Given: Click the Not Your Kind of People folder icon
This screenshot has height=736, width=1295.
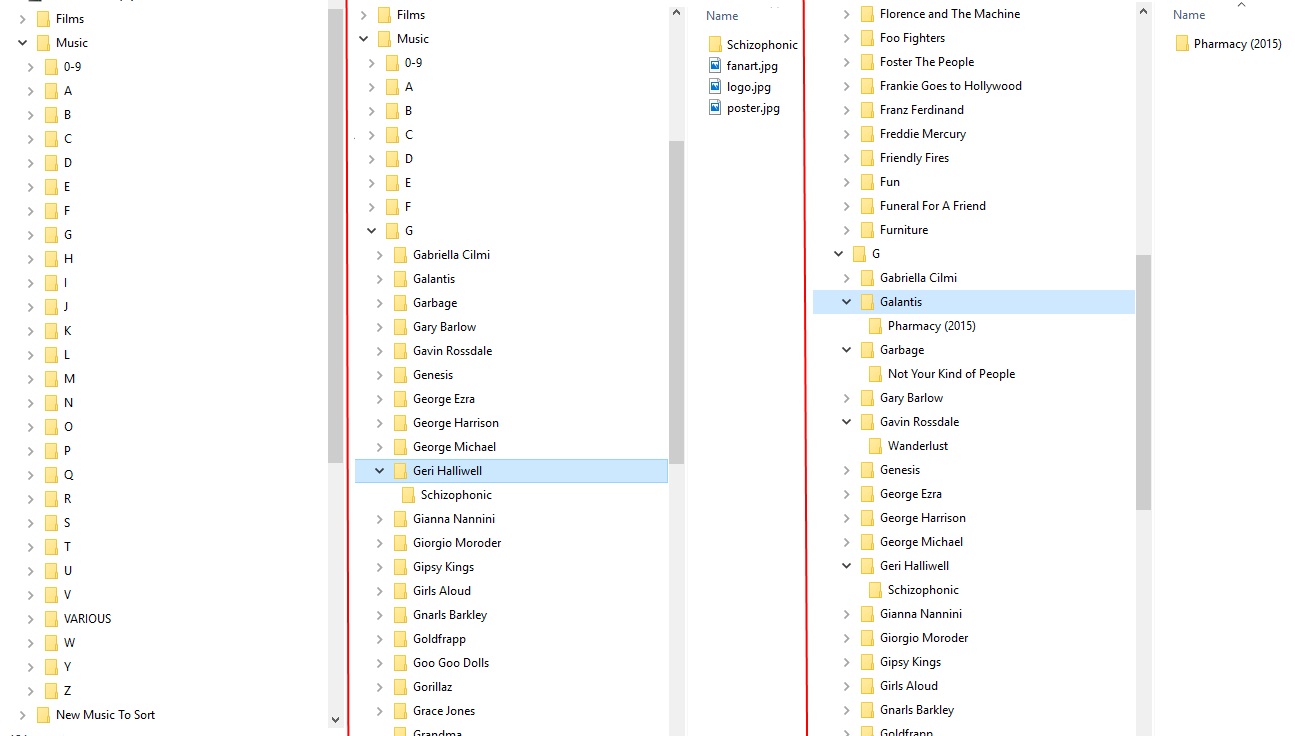Looking at the screenshot, I should click(x=875, y=374).
